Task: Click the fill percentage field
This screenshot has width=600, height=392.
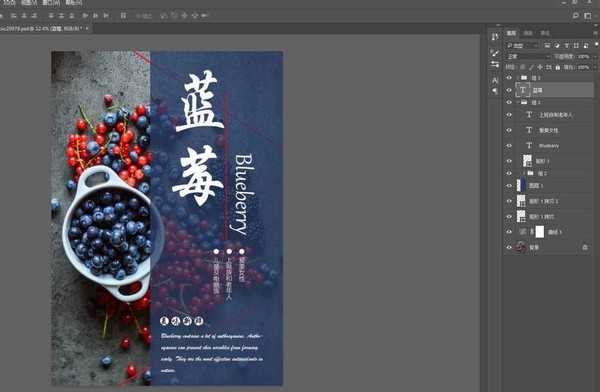Action: (583, 67)
